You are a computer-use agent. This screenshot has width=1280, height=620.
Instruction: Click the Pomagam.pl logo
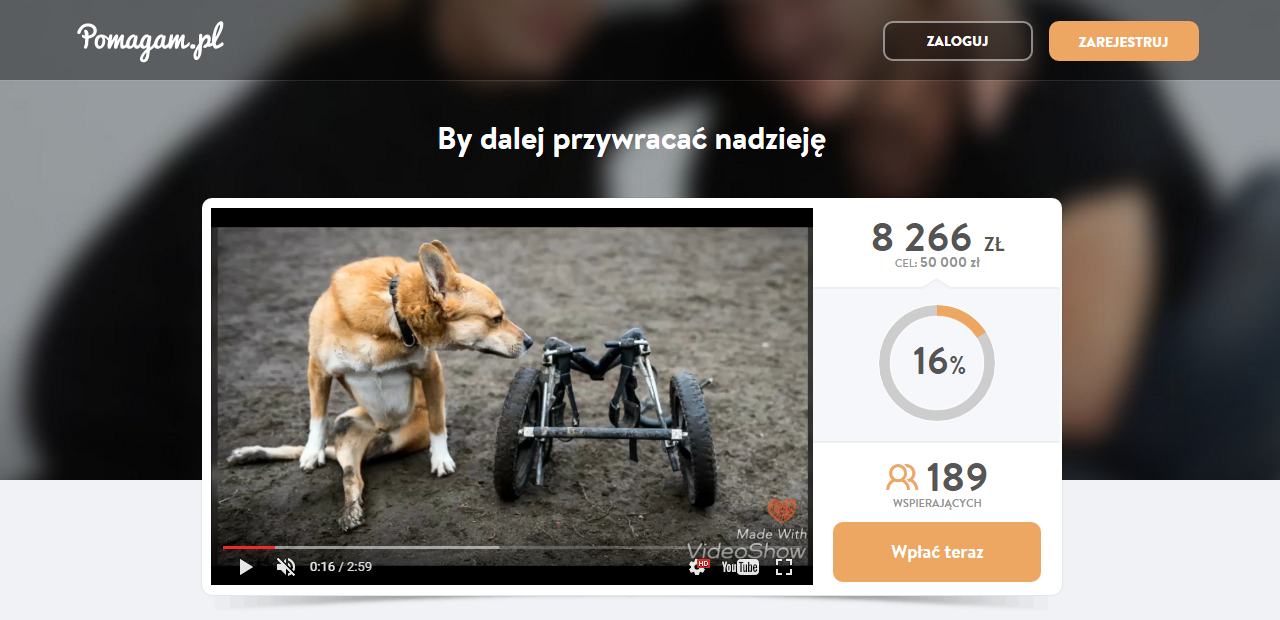150,40
